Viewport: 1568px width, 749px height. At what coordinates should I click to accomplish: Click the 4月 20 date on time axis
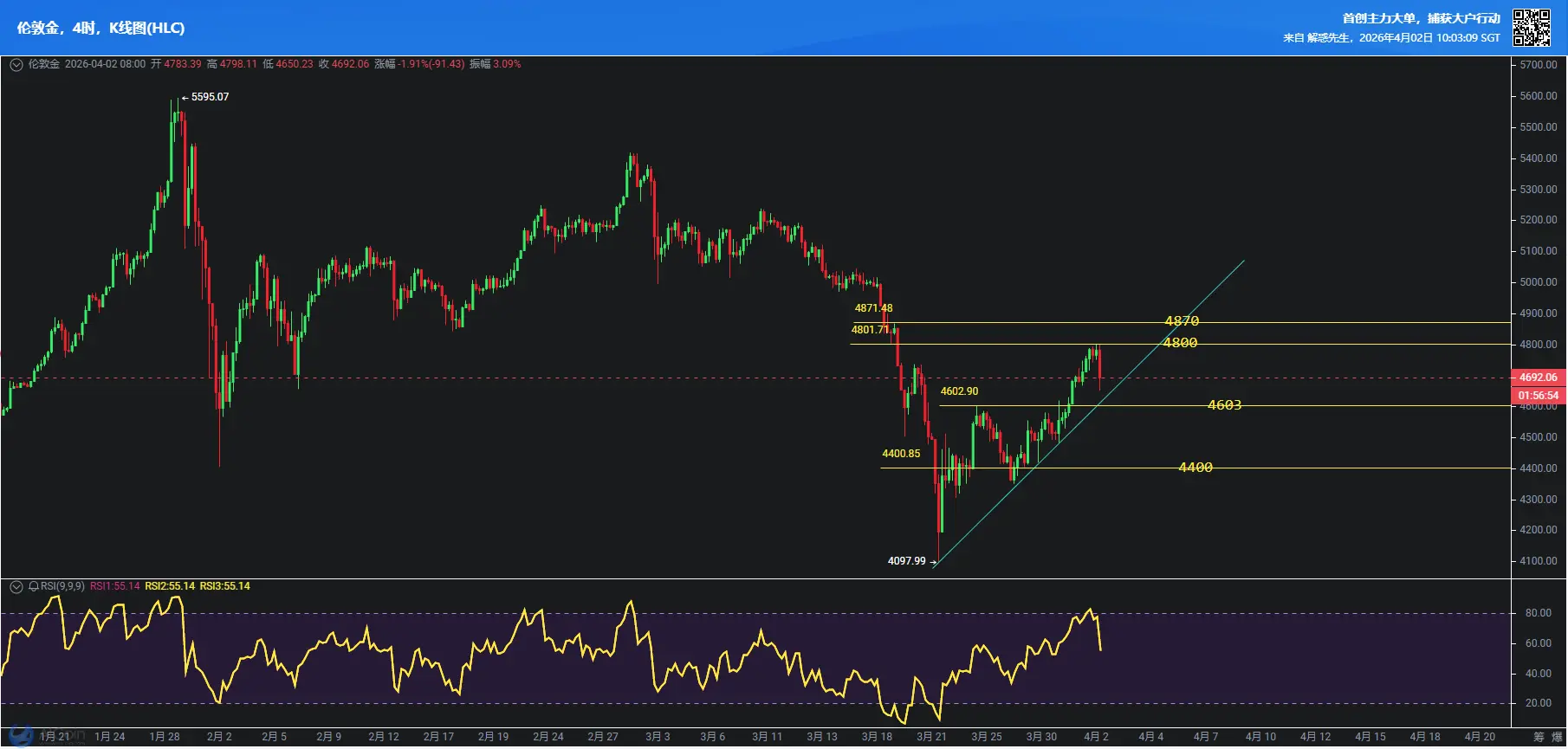(1481, 738)
